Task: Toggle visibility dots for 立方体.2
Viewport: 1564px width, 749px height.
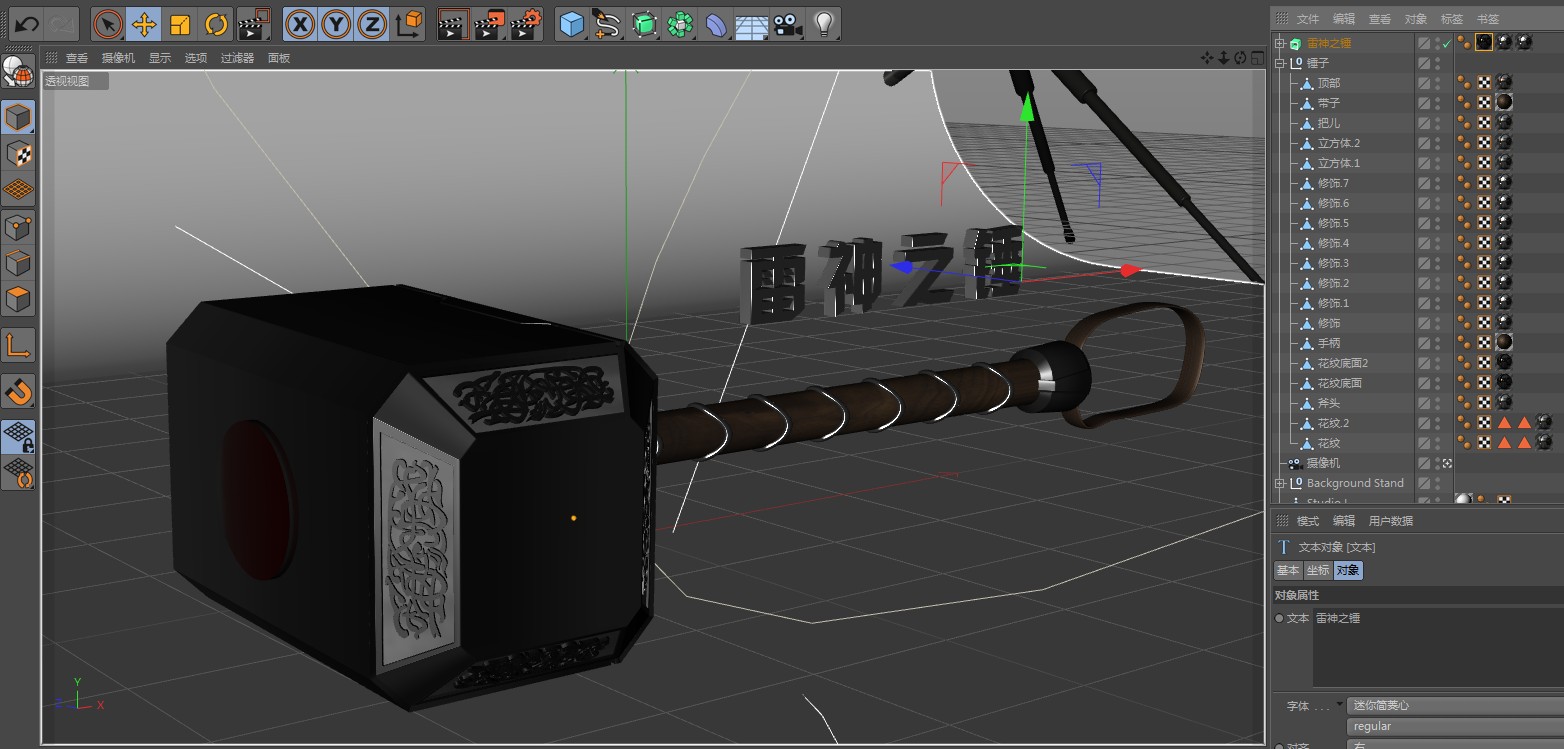Action: [x=1438, y=143]
